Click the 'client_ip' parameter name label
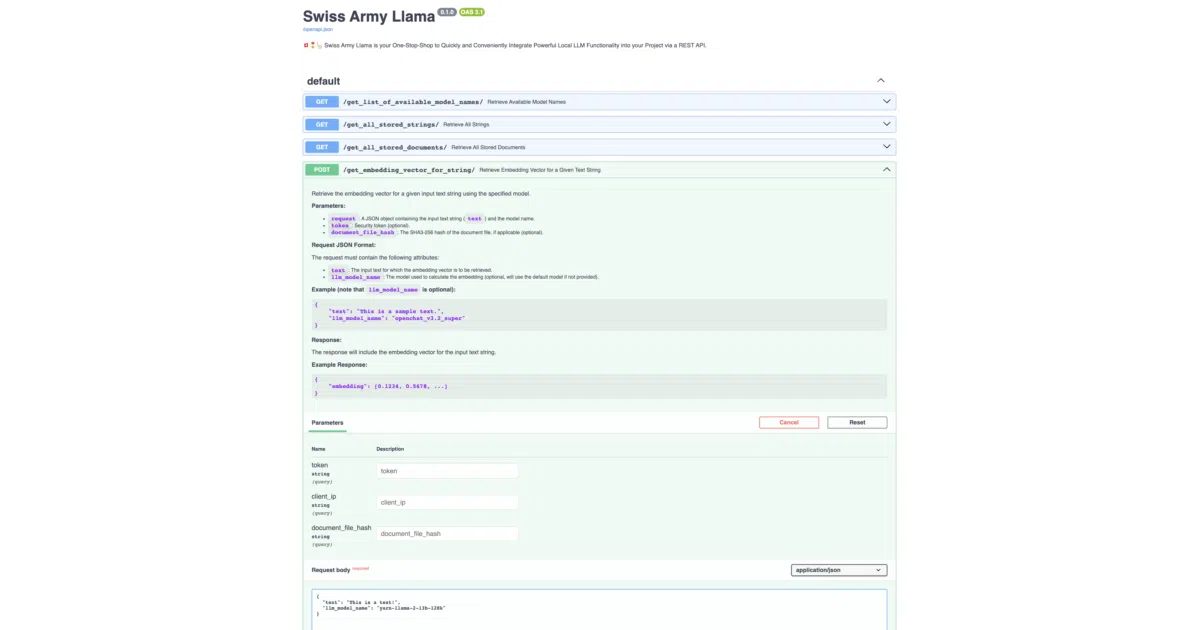 pyautogui.click(x=323, y=496)
